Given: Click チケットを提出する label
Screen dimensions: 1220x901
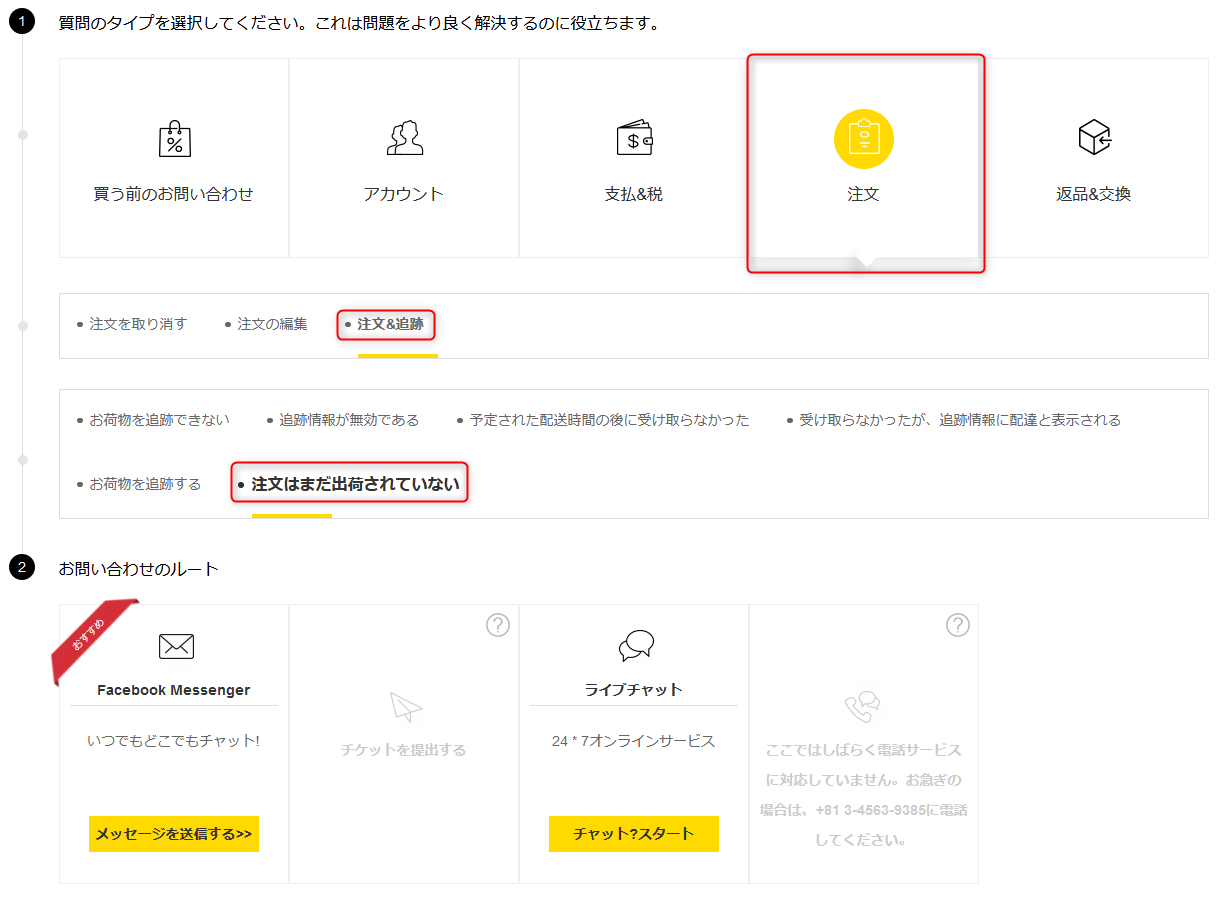Looking at the screenshot, I should pos(404,750).
